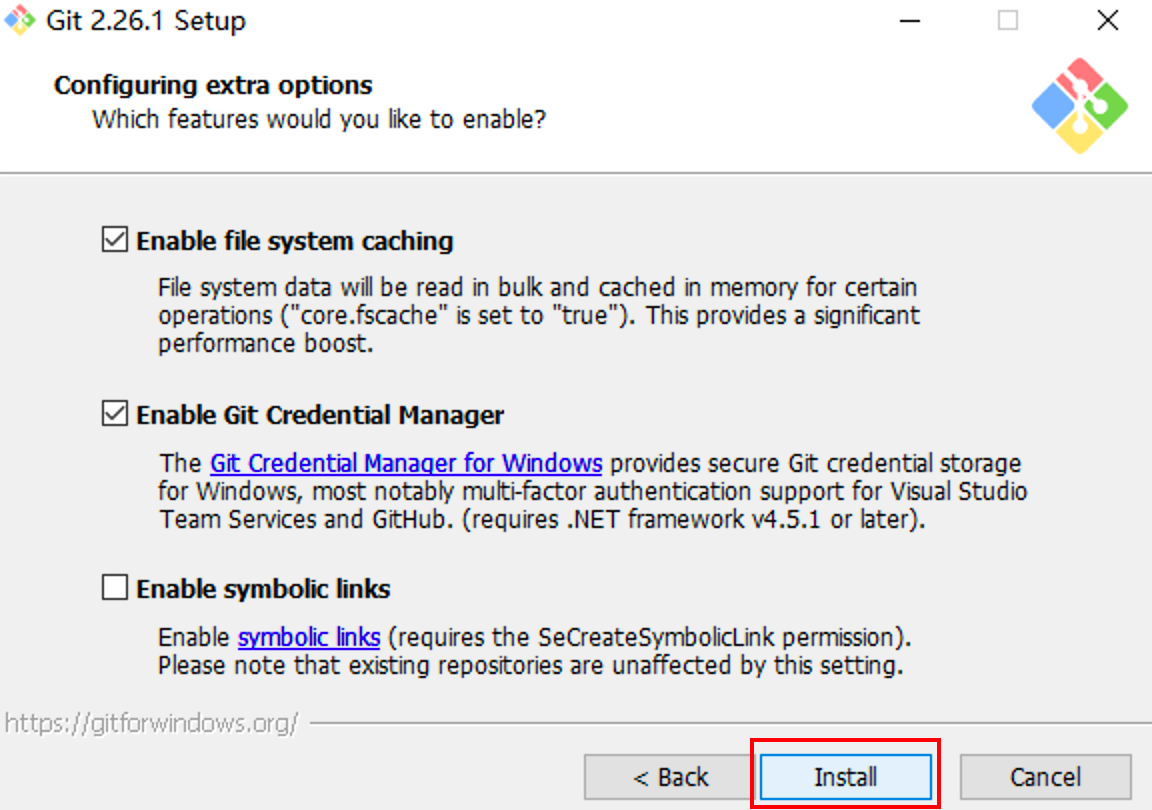Go back with the < Back button
This screenshot has height=810, width=1152.
click(x=670, y=777)
